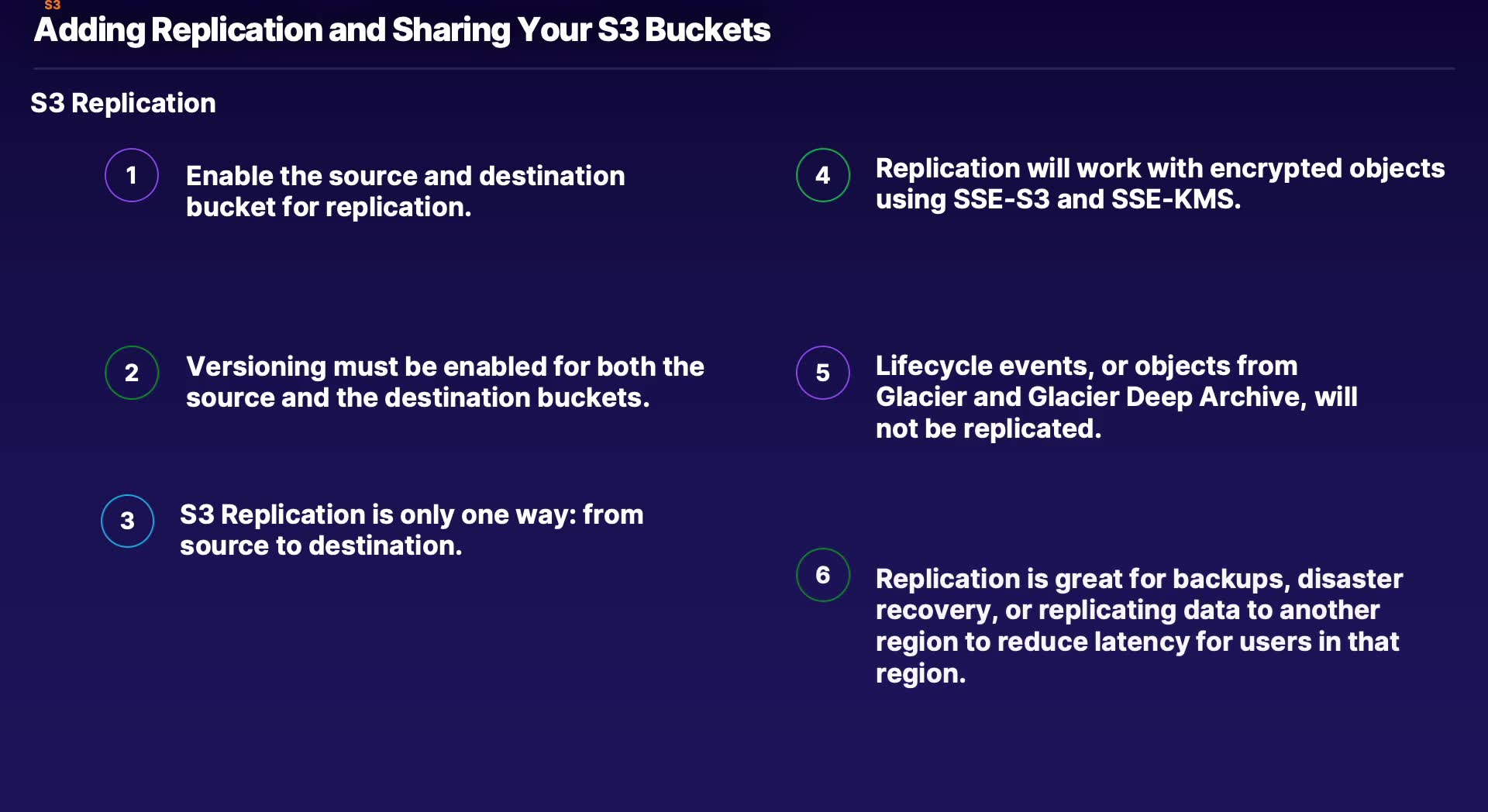Click the 'Lifecycle events' paragraph
This screenshot has width=1488, height=812.
coord(1116,397)
